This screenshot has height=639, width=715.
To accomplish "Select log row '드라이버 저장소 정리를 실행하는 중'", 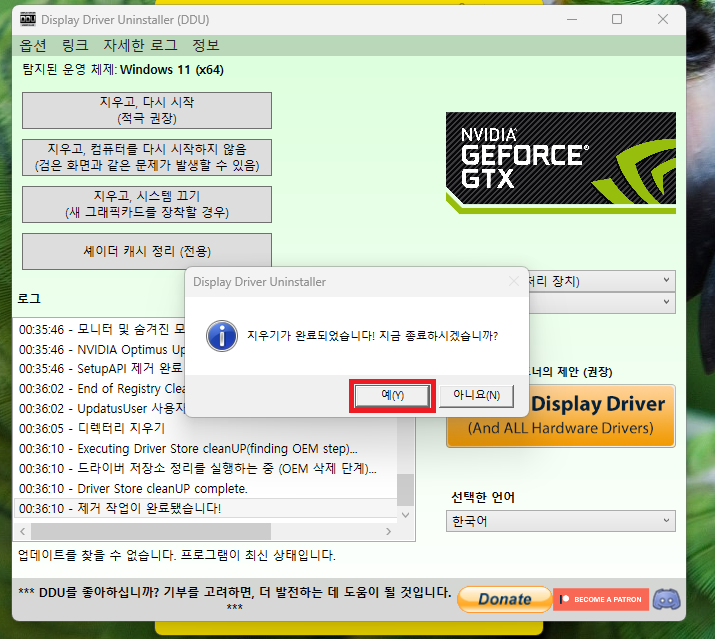I will pos(206,468).
